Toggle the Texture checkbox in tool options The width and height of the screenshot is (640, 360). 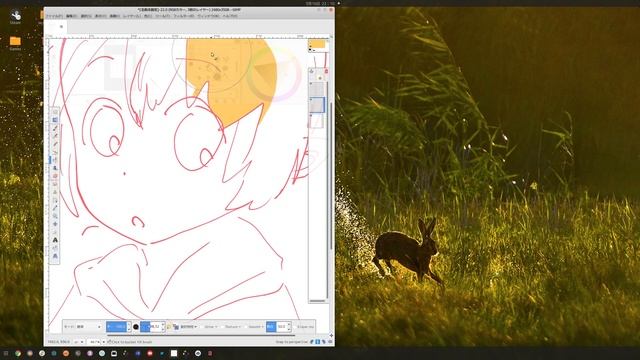click(223, 327)
